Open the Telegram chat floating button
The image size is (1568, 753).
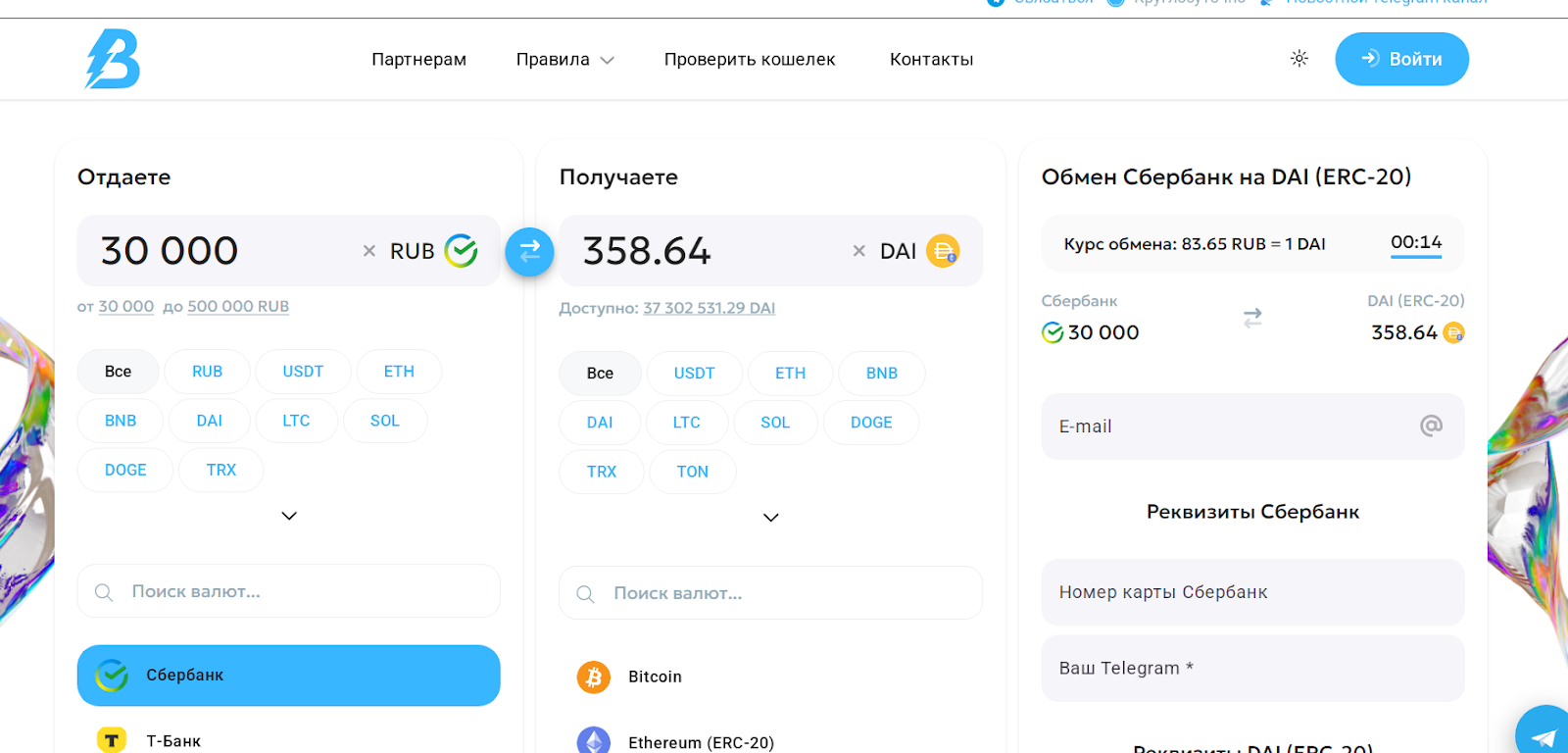click(1543, 733)
